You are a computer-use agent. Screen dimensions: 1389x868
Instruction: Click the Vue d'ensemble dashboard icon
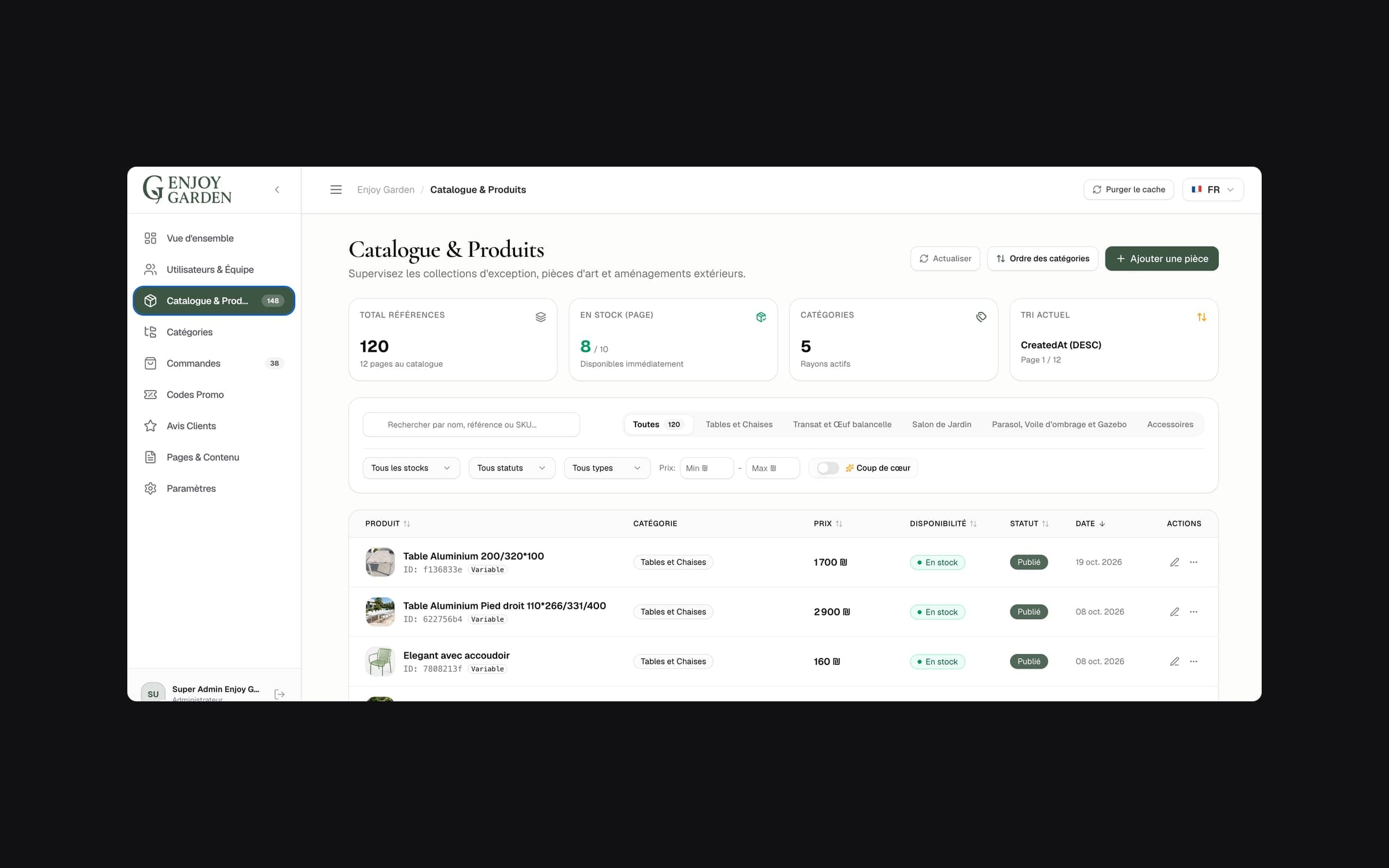[x=150, y=238]
